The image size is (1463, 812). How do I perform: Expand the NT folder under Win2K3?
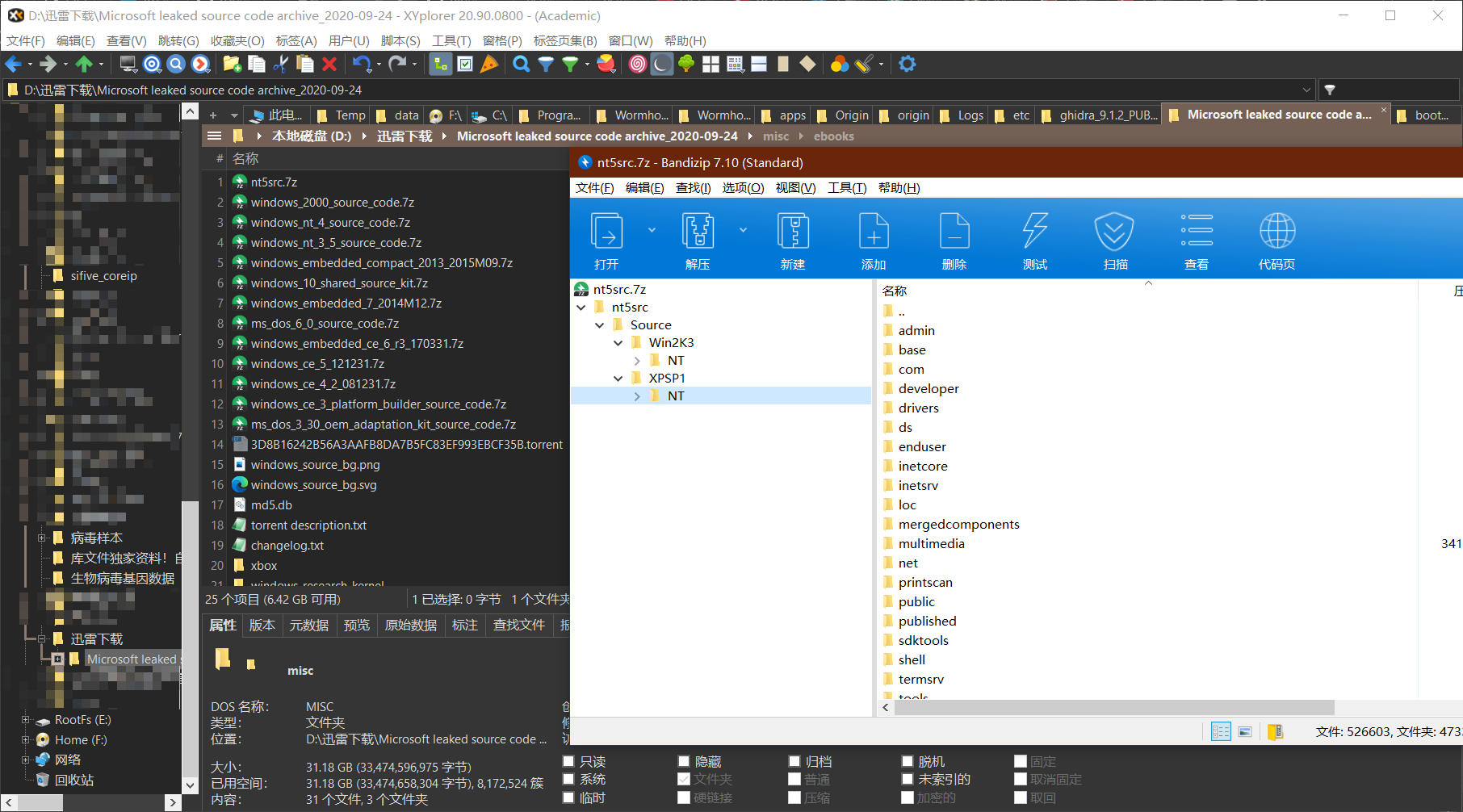pyautogui.click(x=637, y=361)
